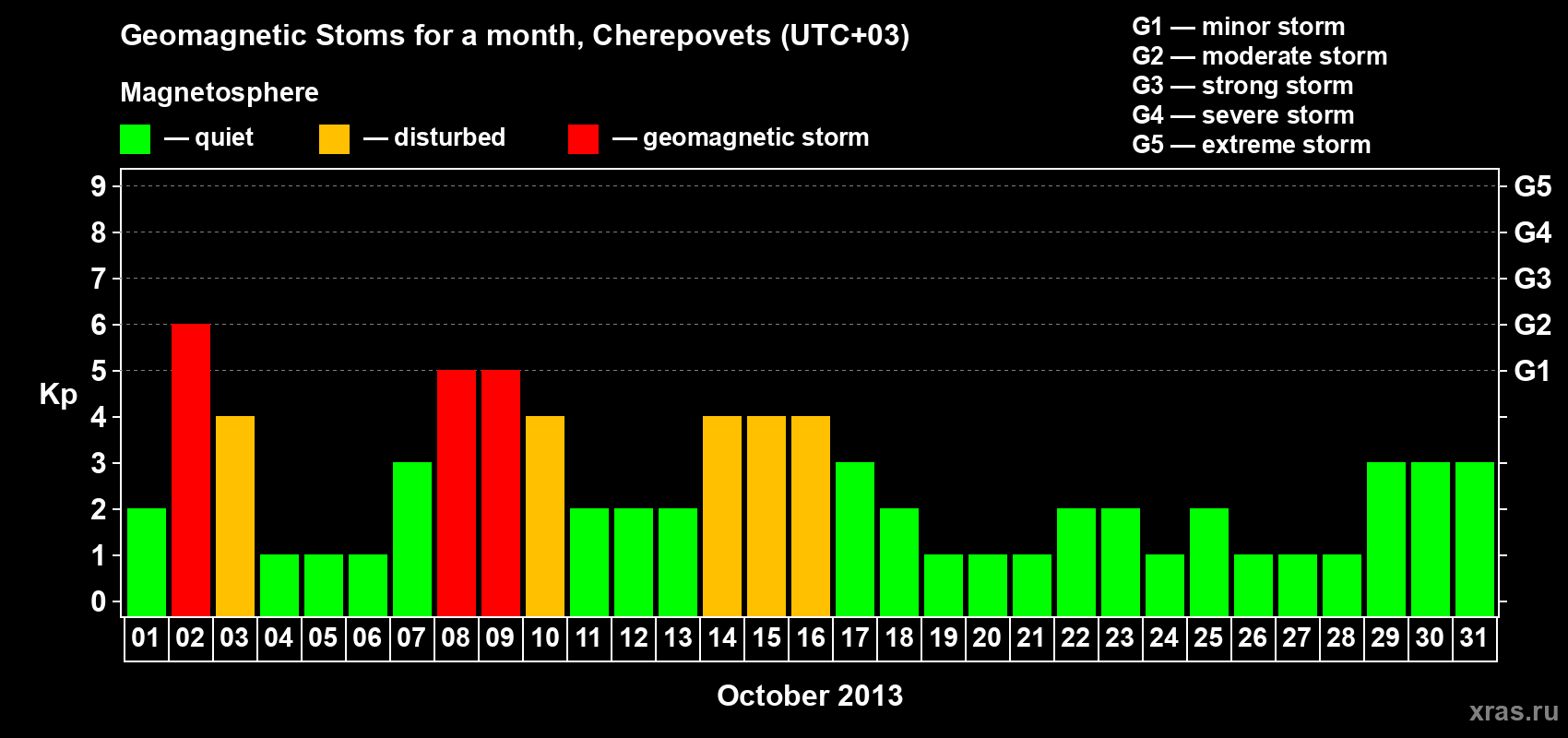Screen dimensions: 1568x738
Task: Click the disturbed legend label
Action: (x=449, y=137)
